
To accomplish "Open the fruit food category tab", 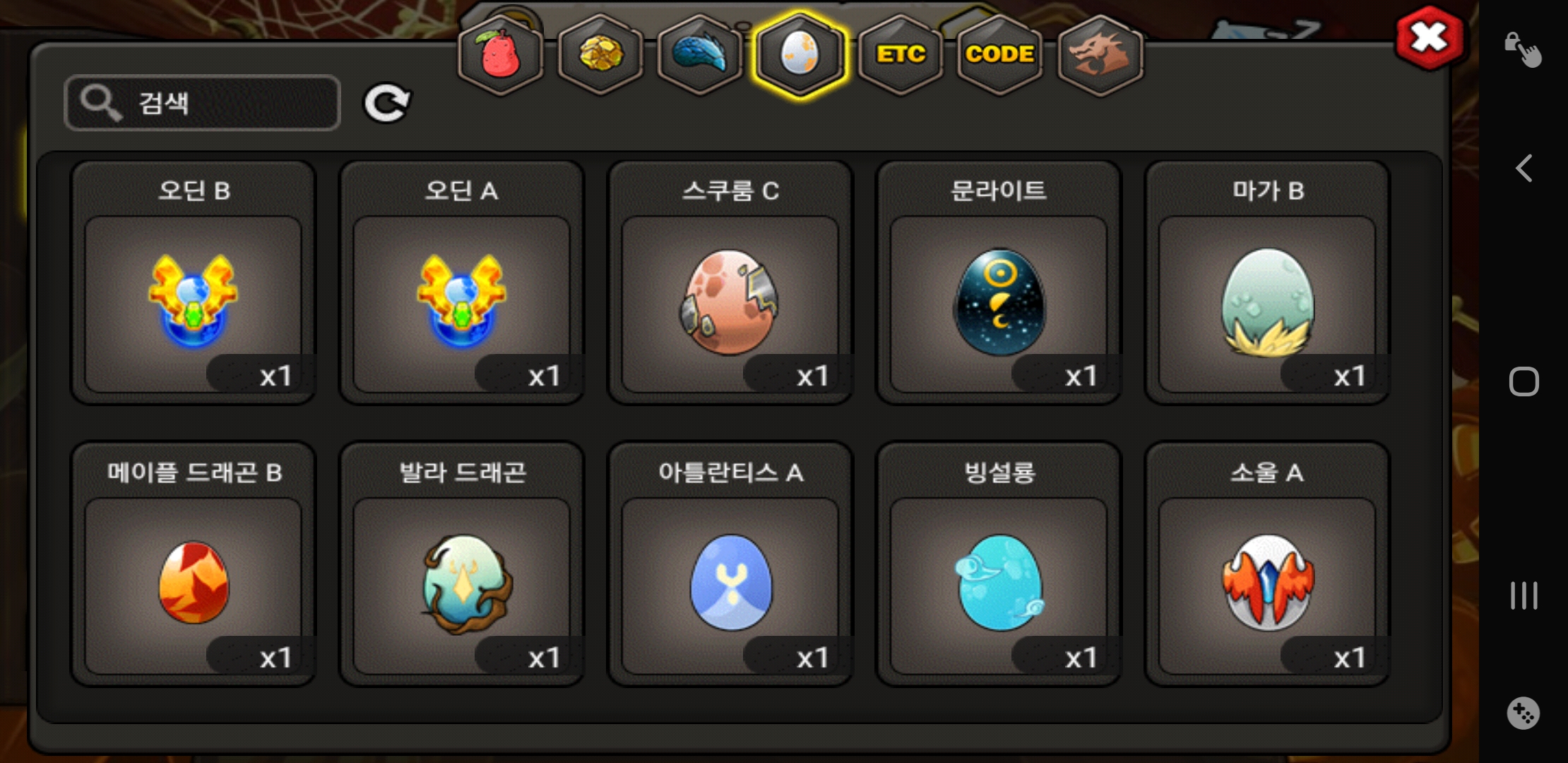I will 500,55.
